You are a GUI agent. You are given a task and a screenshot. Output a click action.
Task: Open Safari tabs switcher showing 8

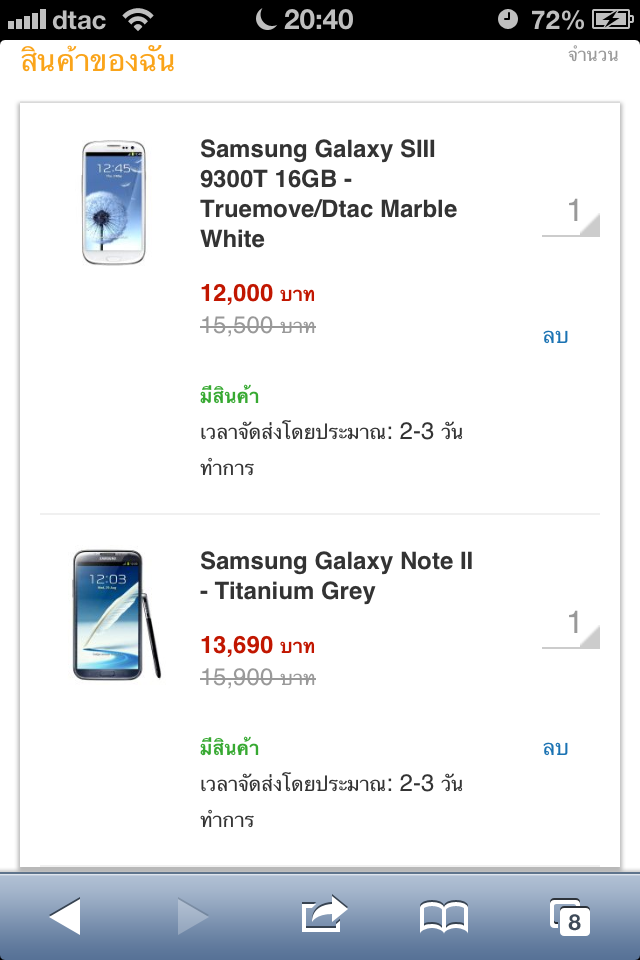[569, 916]
